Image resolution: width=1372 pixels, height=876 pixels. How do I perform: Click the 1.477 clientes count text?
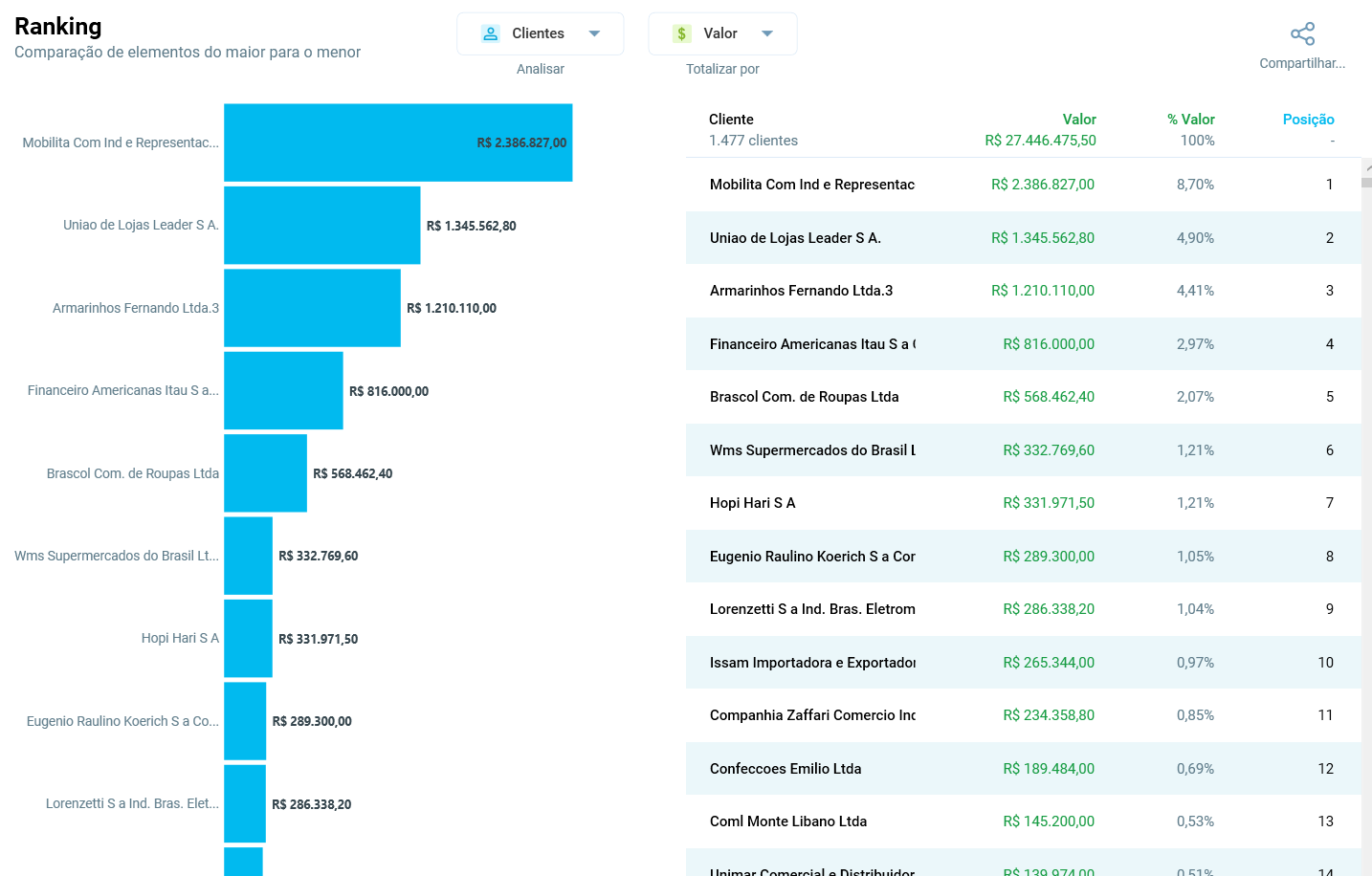coord(753,141)
